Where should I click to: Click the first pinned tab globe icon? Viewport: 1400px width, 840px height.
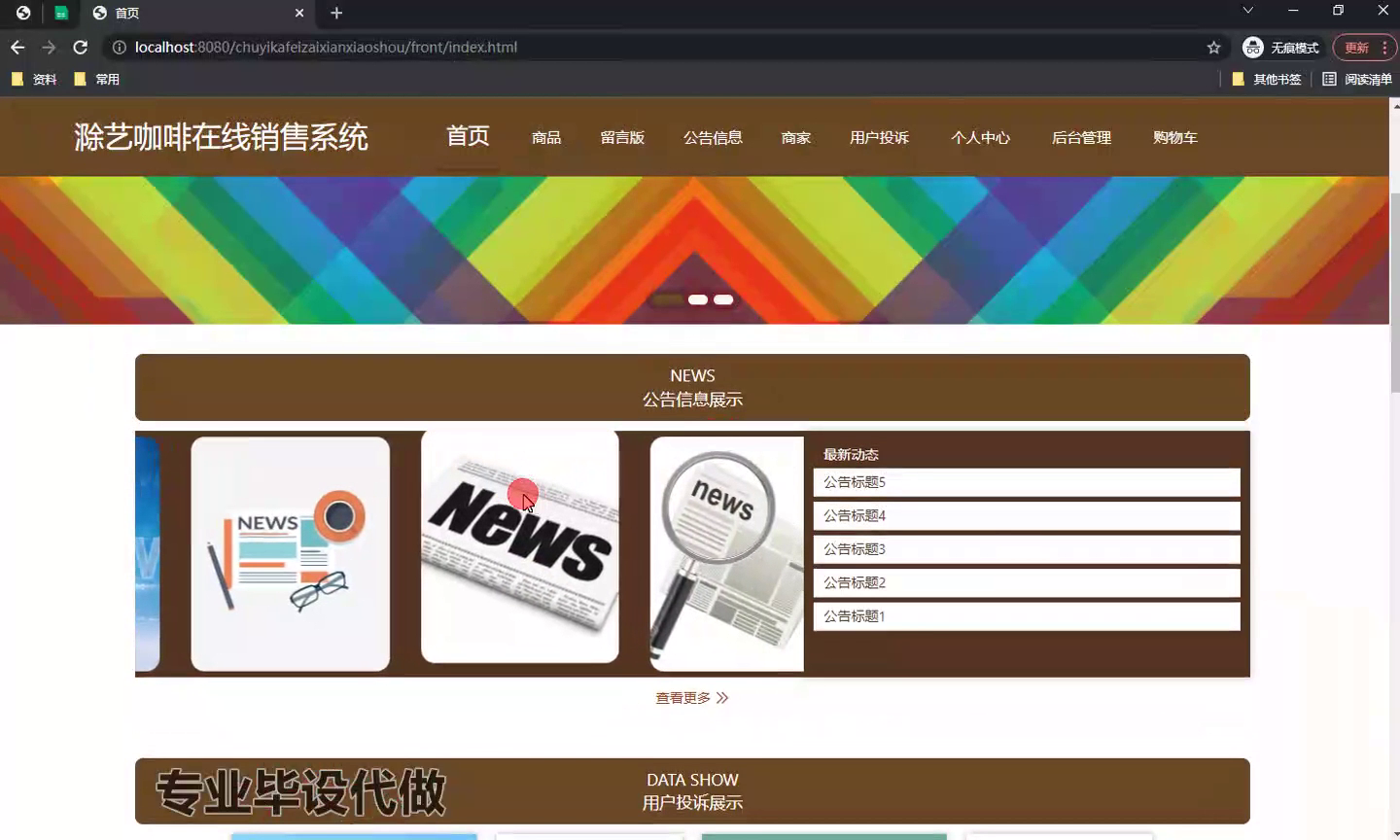pyautogui.click(x=23, y=13)
